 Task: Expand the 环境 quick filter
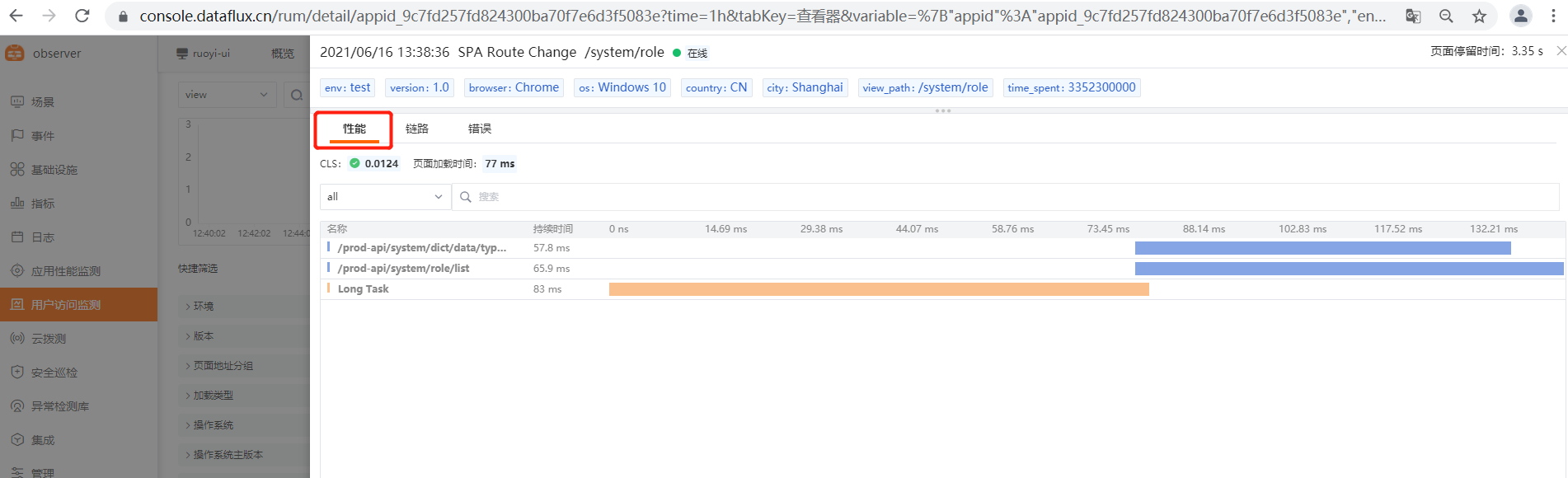(x=203, y=307)
